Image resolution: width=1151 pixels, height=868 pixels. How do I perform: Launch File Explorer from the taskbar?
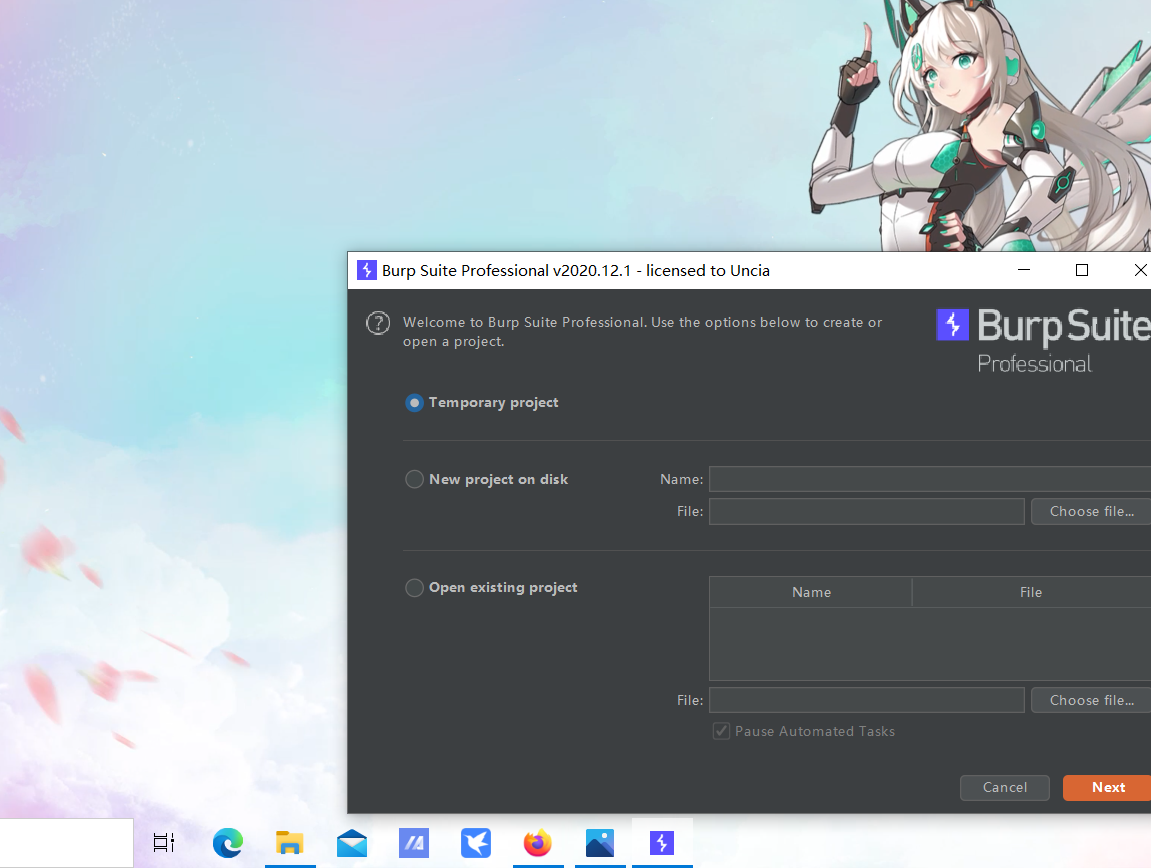tap(290, 843)
